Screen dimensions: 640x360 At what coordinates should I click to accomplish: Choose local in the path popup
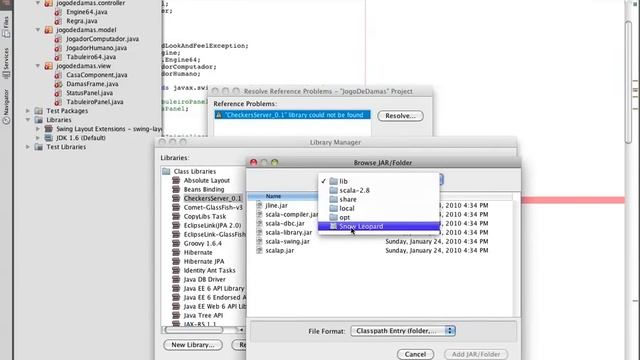[x=379, y=208]
